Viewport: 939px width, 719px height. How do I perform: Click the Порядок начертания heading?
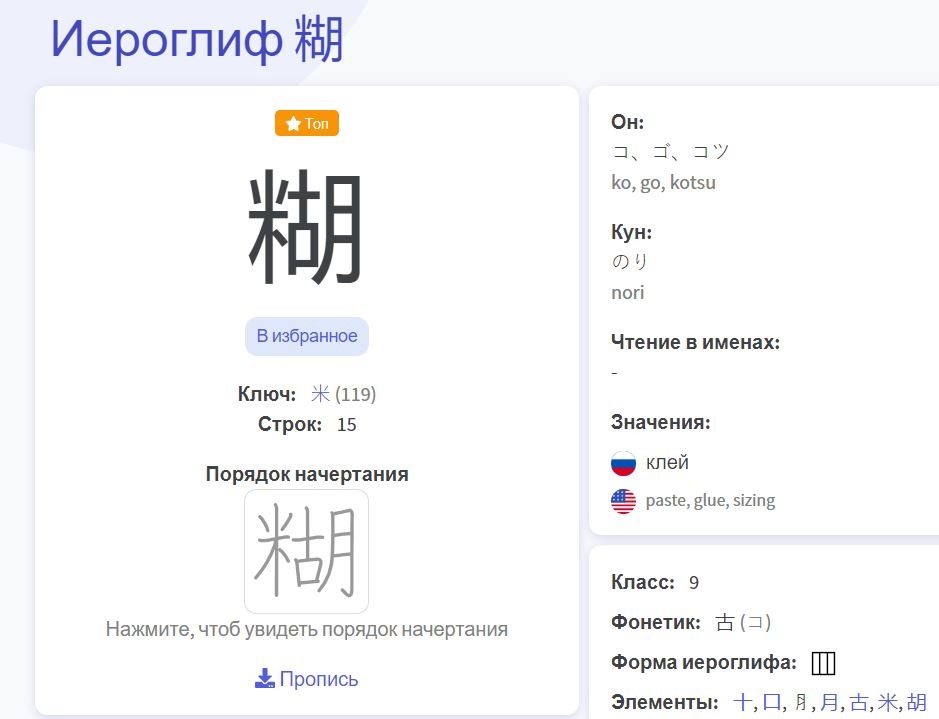[x=307, y=474]
